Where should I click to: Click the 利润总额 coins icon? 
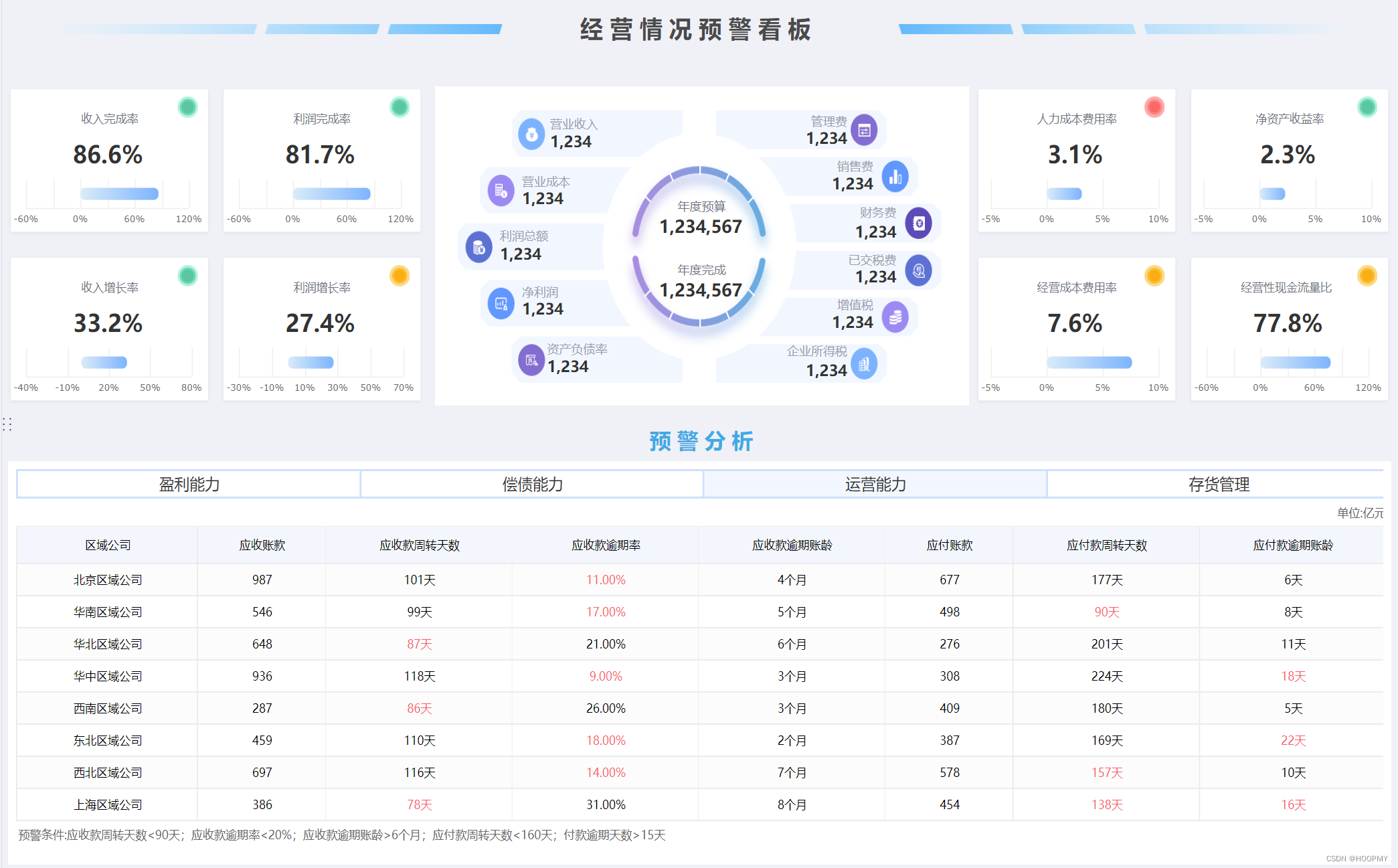(x=478, y=248)
